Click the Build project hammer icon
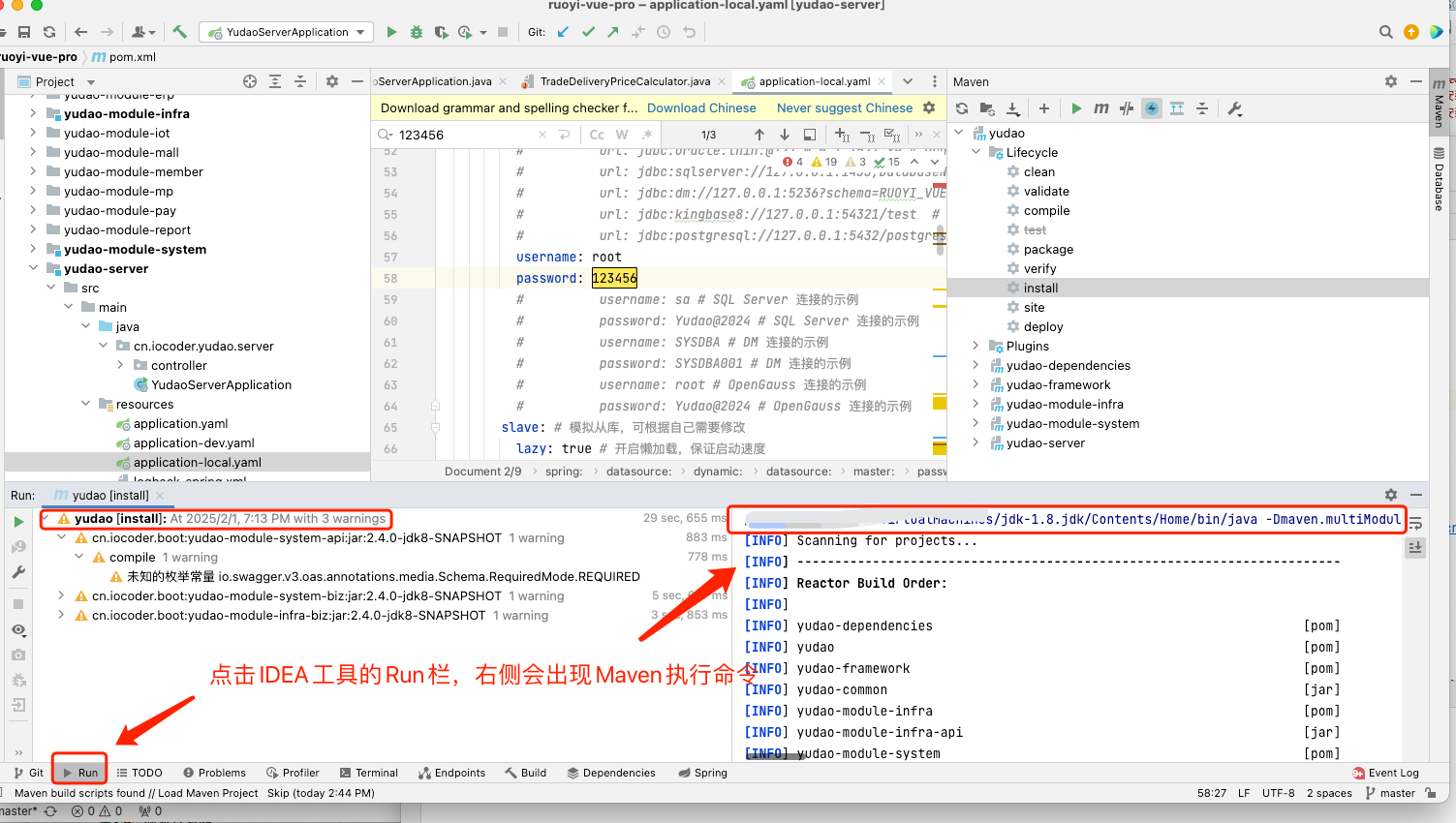 coord(179,32)
